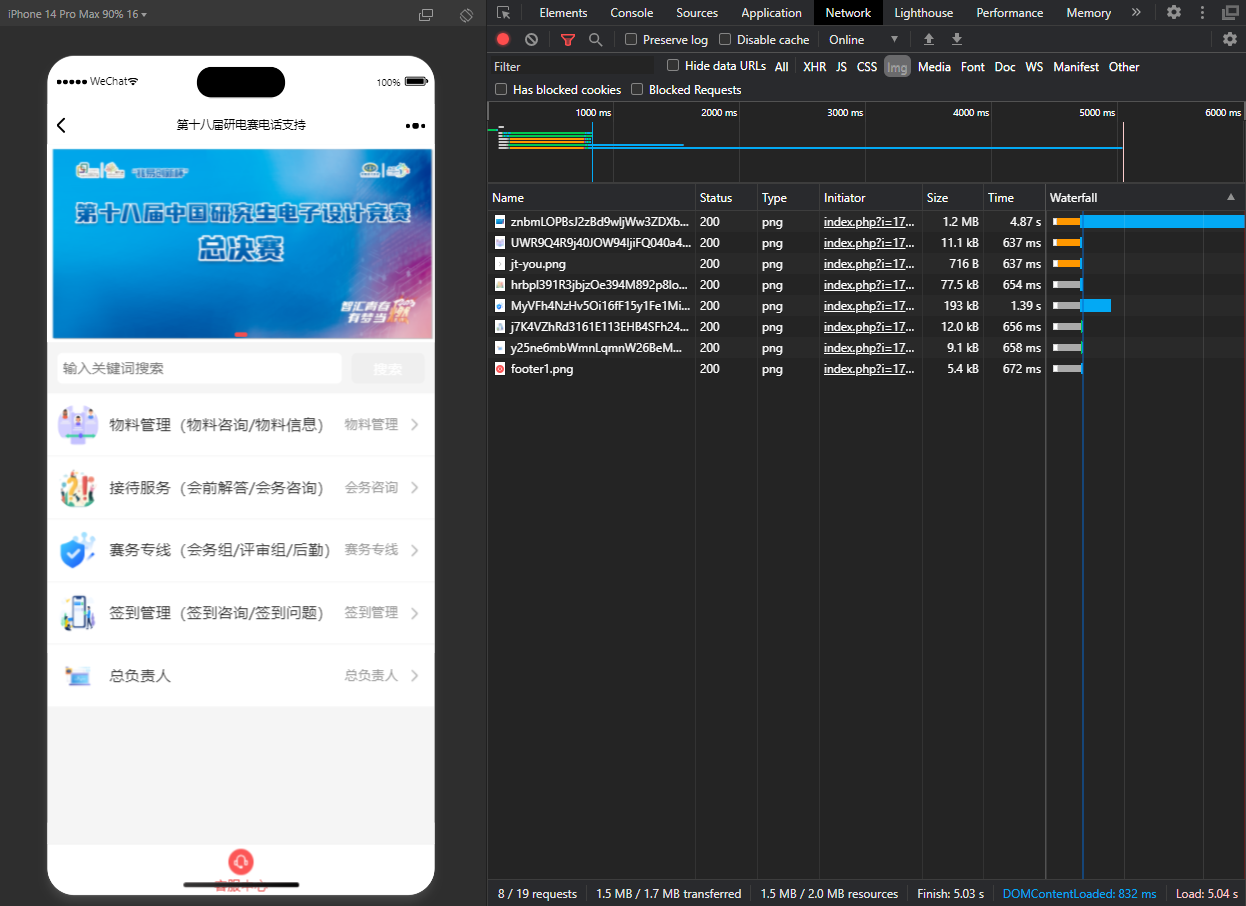
Task: Open chevron on 签到管理 row
Action: click(414, 613)
